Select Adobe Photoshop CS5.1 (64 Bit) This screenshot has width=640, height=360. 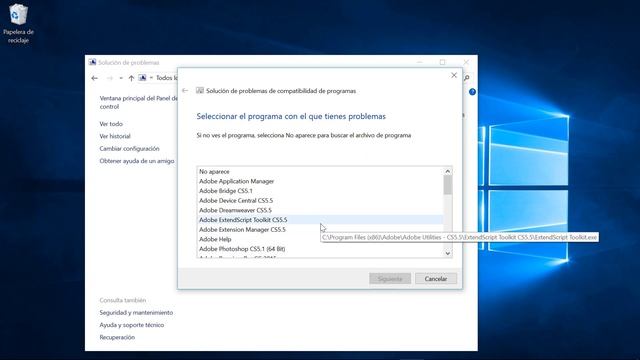tap(320, 249)
